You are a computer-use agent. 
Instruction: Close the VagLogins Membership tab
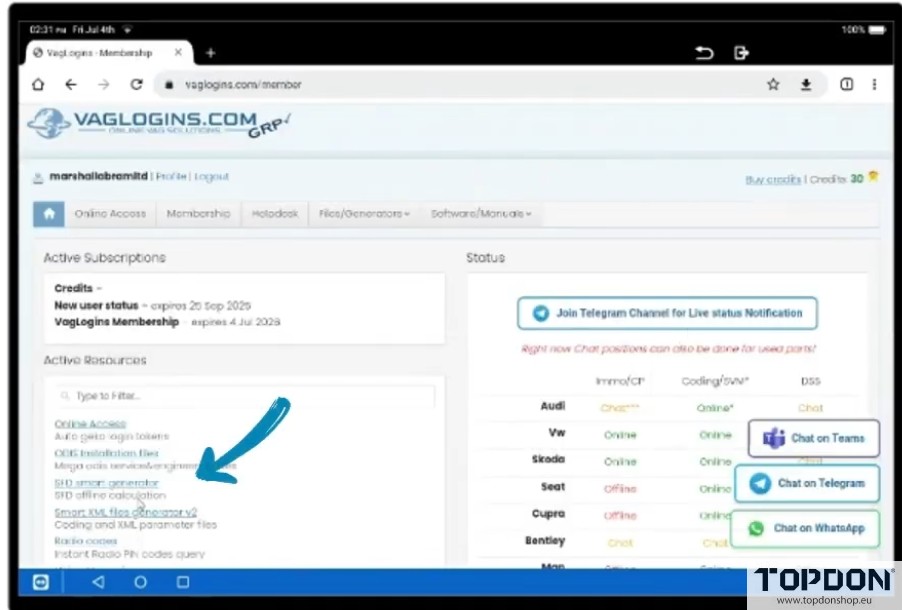coord(179,53)
